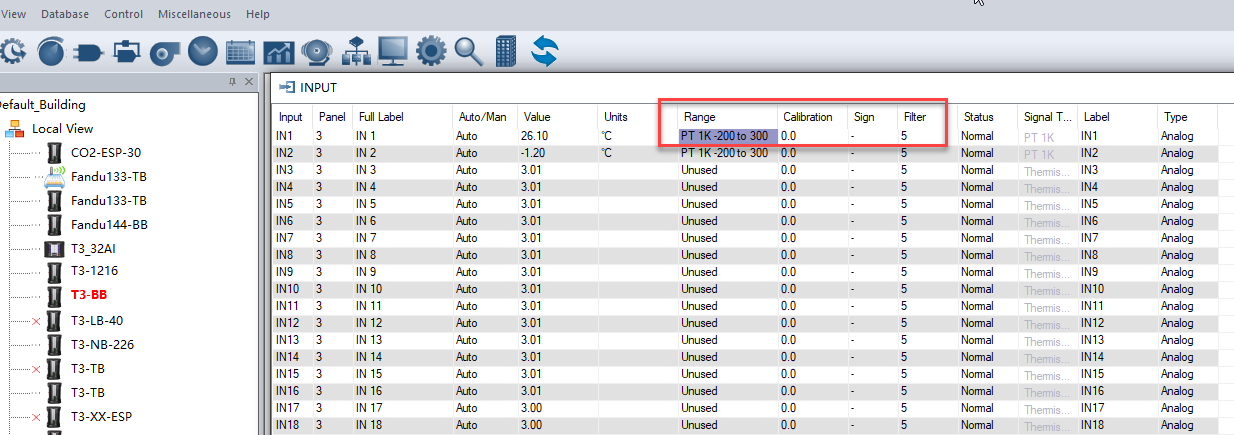Click the fan blower toolbar icon
The height and width of the screenshot is (435, 1234).
pyautogui.click(x=165, y=51)
